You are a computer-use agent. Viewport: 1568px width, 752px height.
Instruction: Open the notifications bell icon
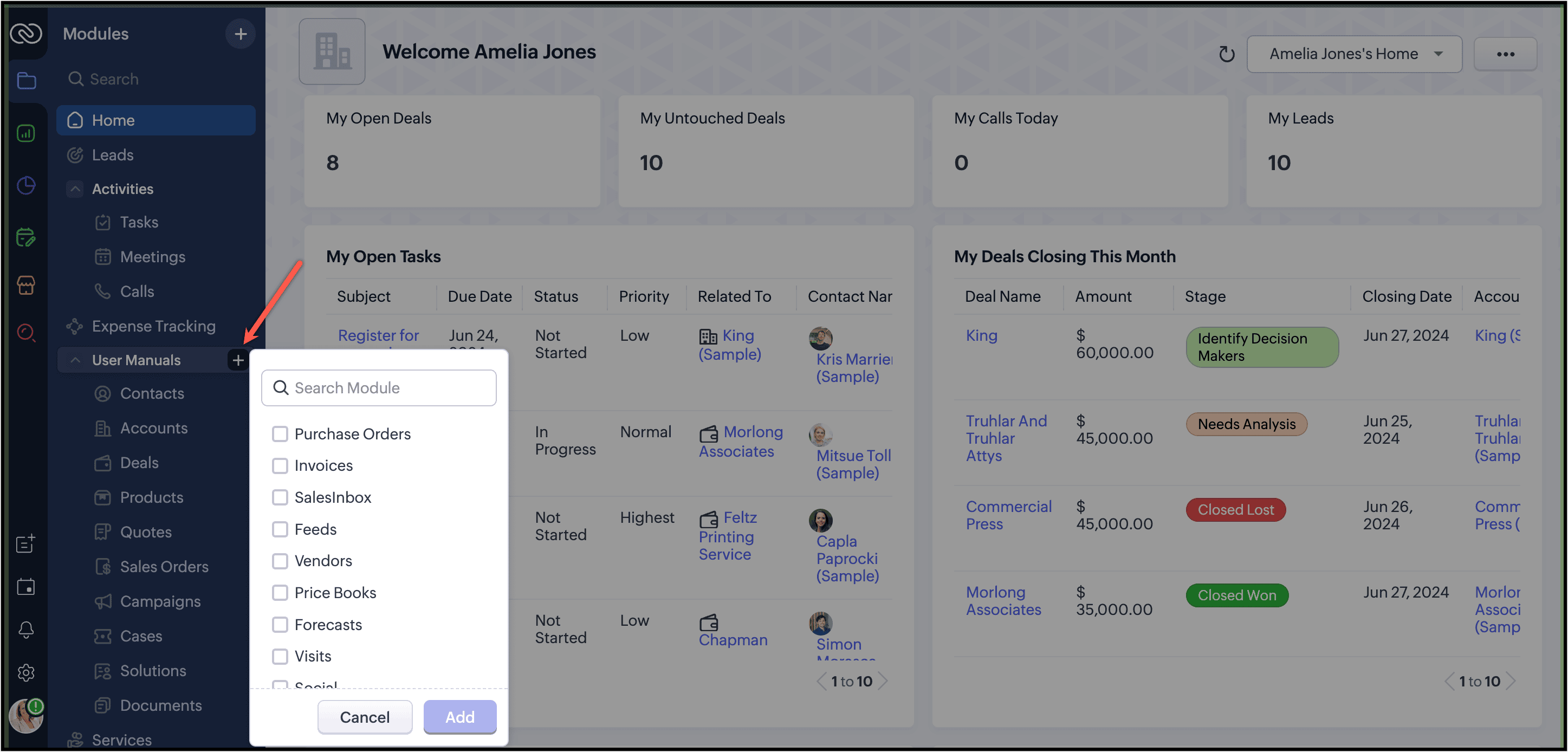(25, 630)
